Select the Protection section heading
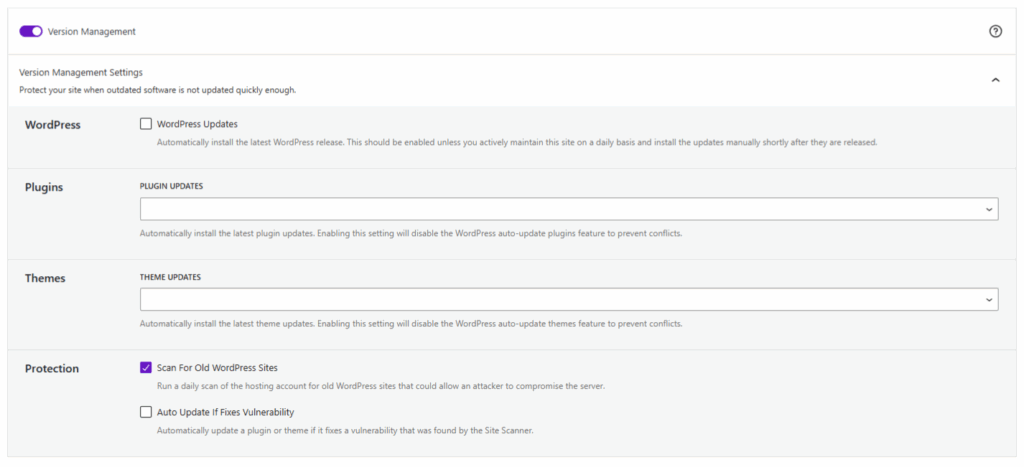 click(x=52, y=368)
